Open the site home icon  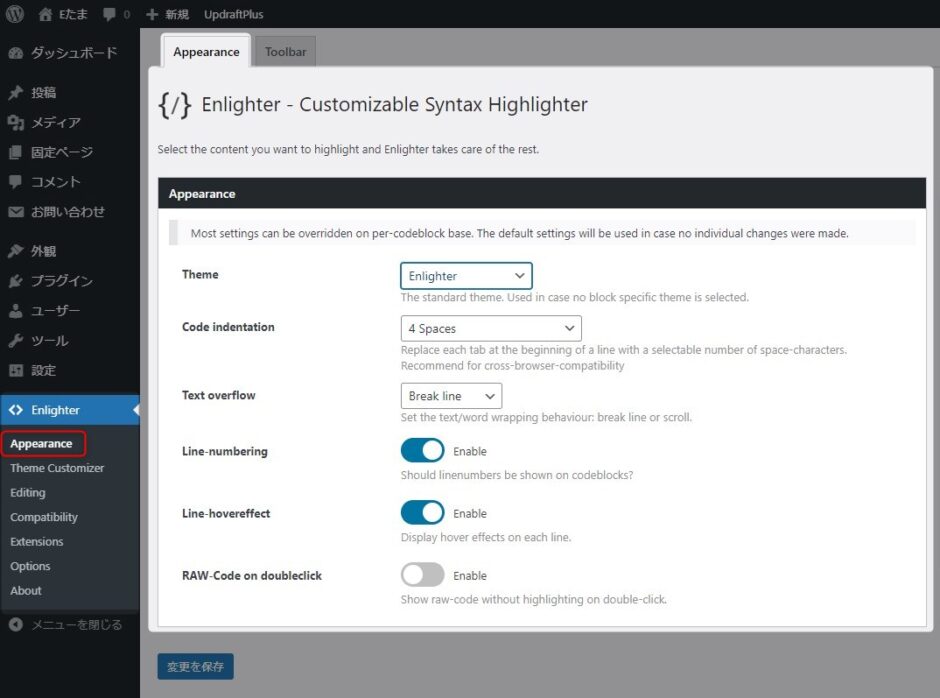click(x=46, y=14)
